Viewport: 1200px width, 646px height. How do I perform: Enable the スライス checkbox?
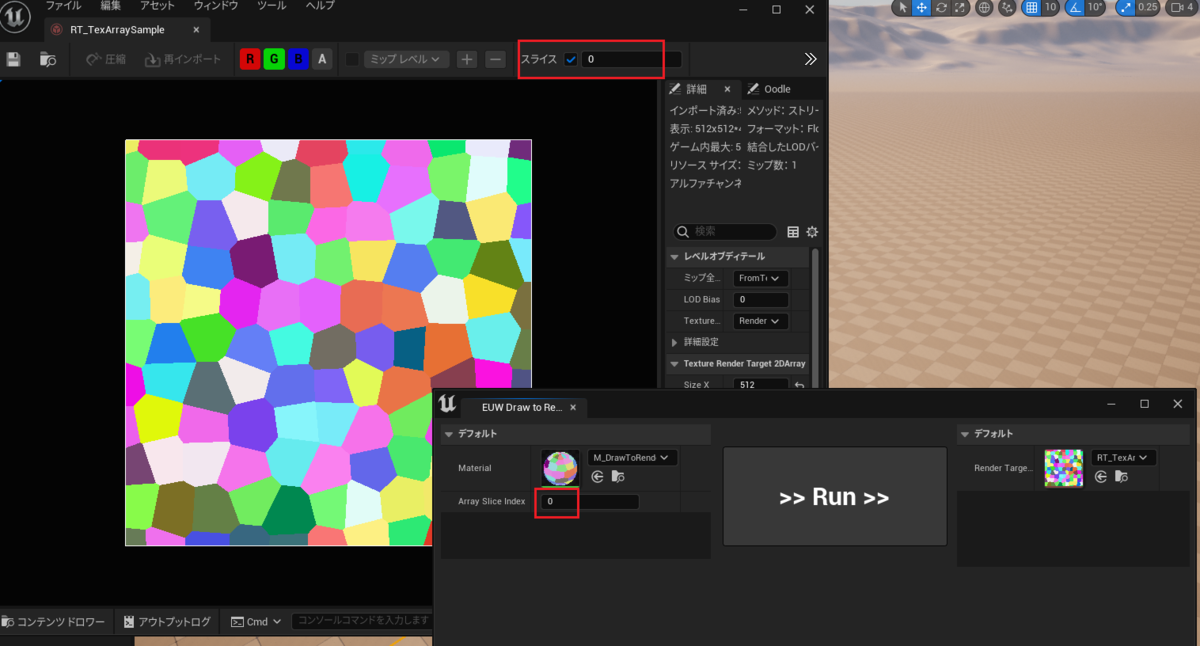pyautogui.click(x=572, y=58)
